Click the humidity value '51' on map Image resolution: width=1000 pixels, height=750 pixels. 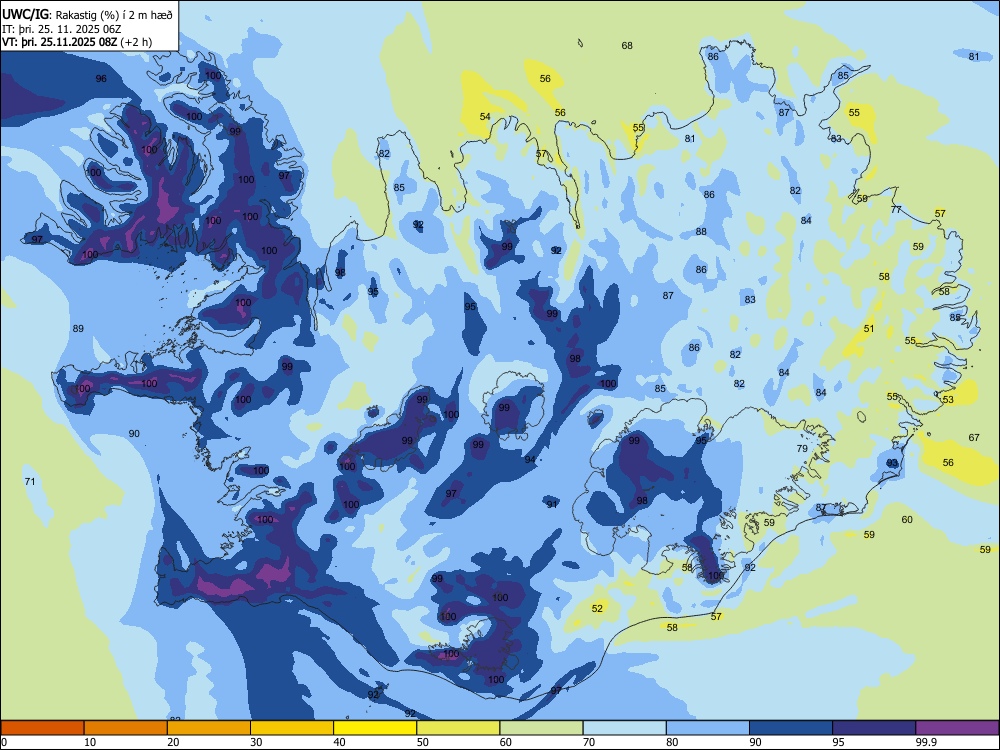(x=869, y=328)
